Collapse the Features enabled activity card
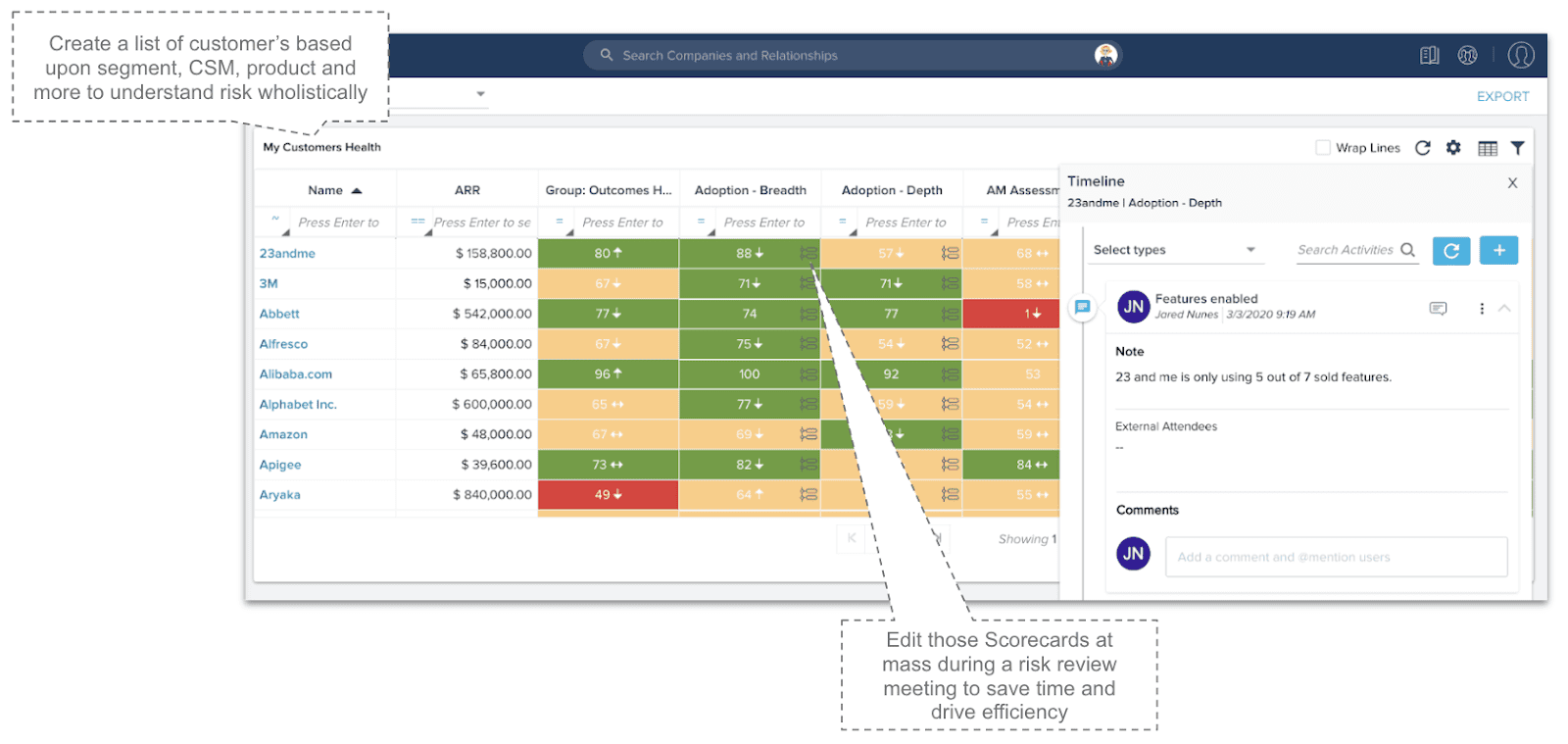Viewport: 1568px width, 744px height. (x=1504, y=309)
